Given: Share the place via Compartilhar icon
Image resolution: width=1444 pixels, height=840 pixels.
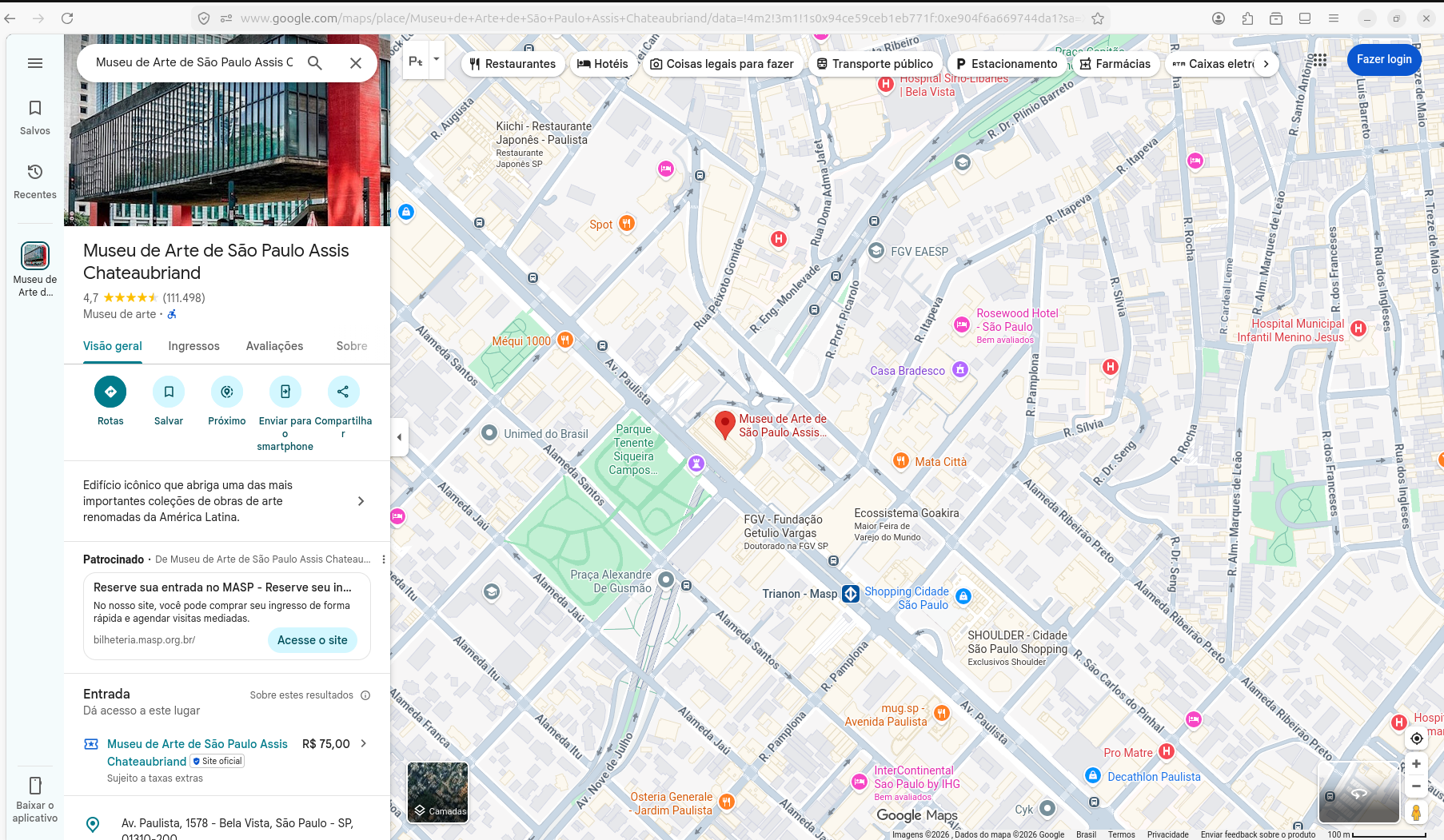Looking at the screenshot, I should pos(343,392).
